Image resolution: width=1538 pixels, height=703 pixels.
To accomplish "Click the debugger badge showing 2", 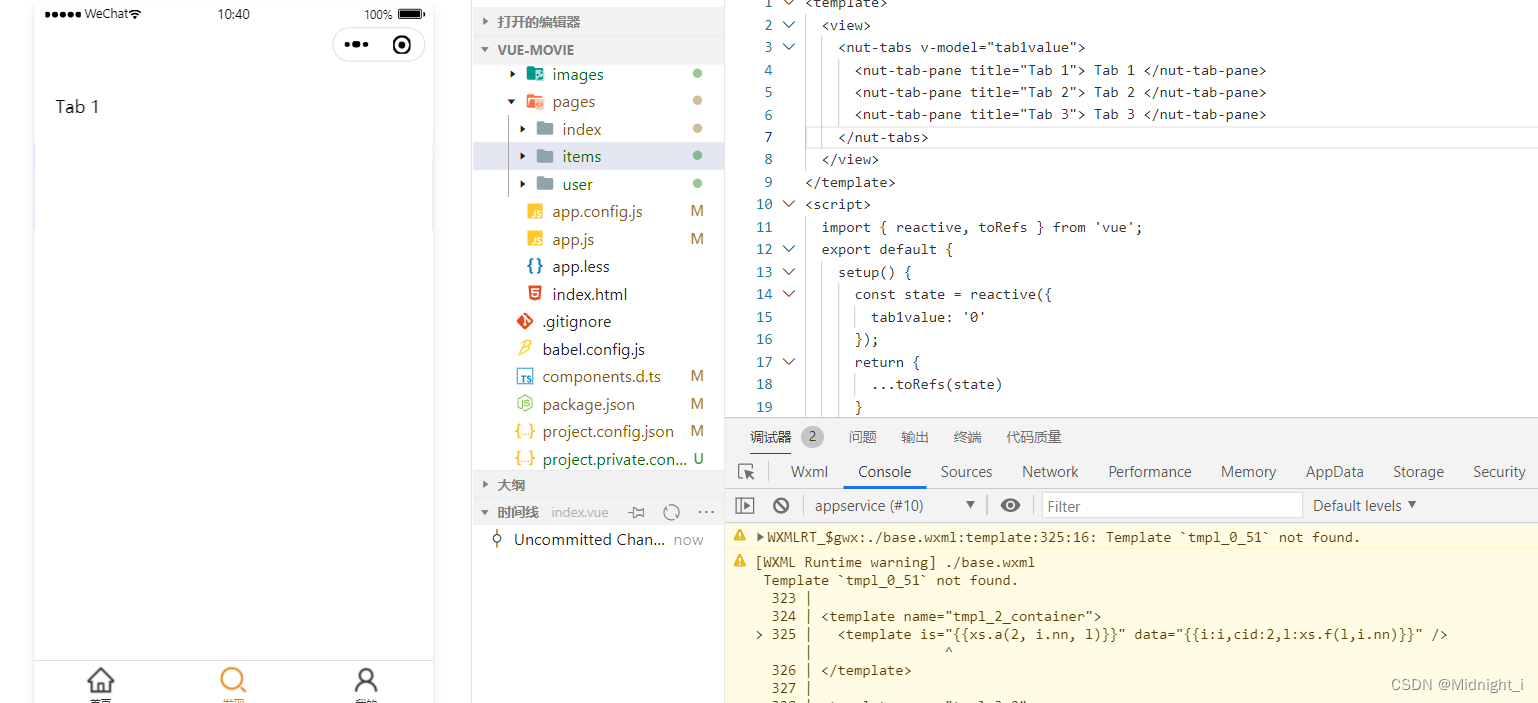I will pyautogui.click(x=812, y=436).
